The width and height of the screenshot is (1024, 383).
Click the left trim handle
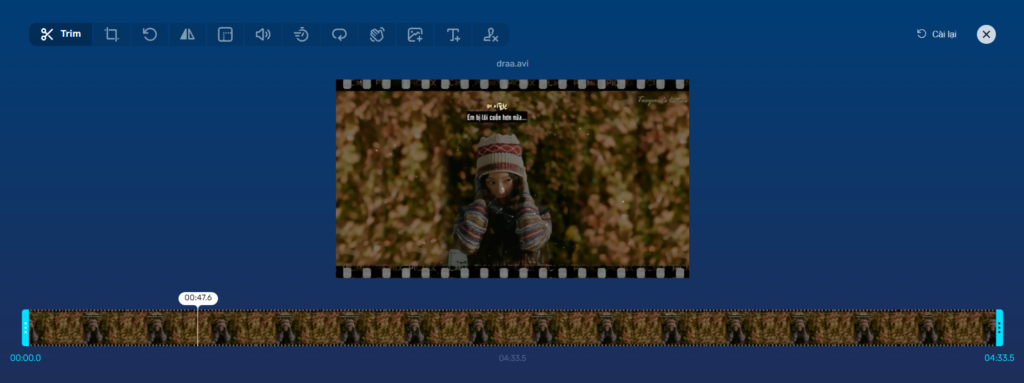pyautogui.click(x=25, y=327)
